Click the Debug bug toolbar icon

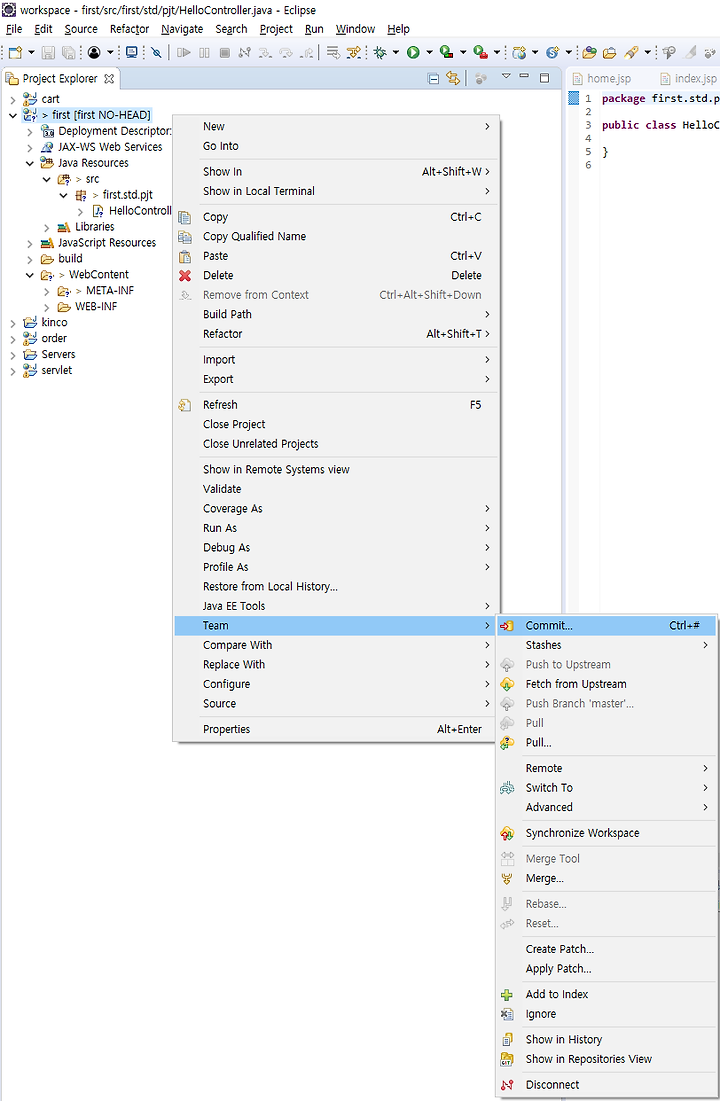[x=380, y=53]
